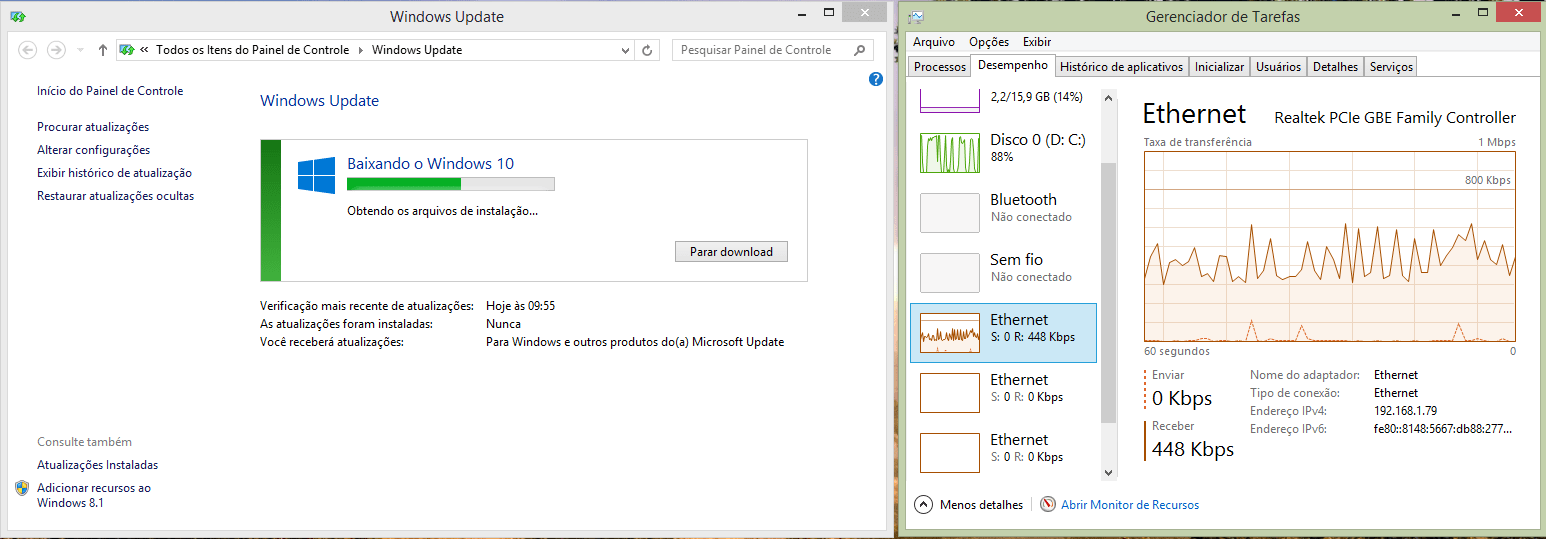1546x539 pixels.
Task: Click the Back arrow in Windows Update
Action: click(27, 50)
